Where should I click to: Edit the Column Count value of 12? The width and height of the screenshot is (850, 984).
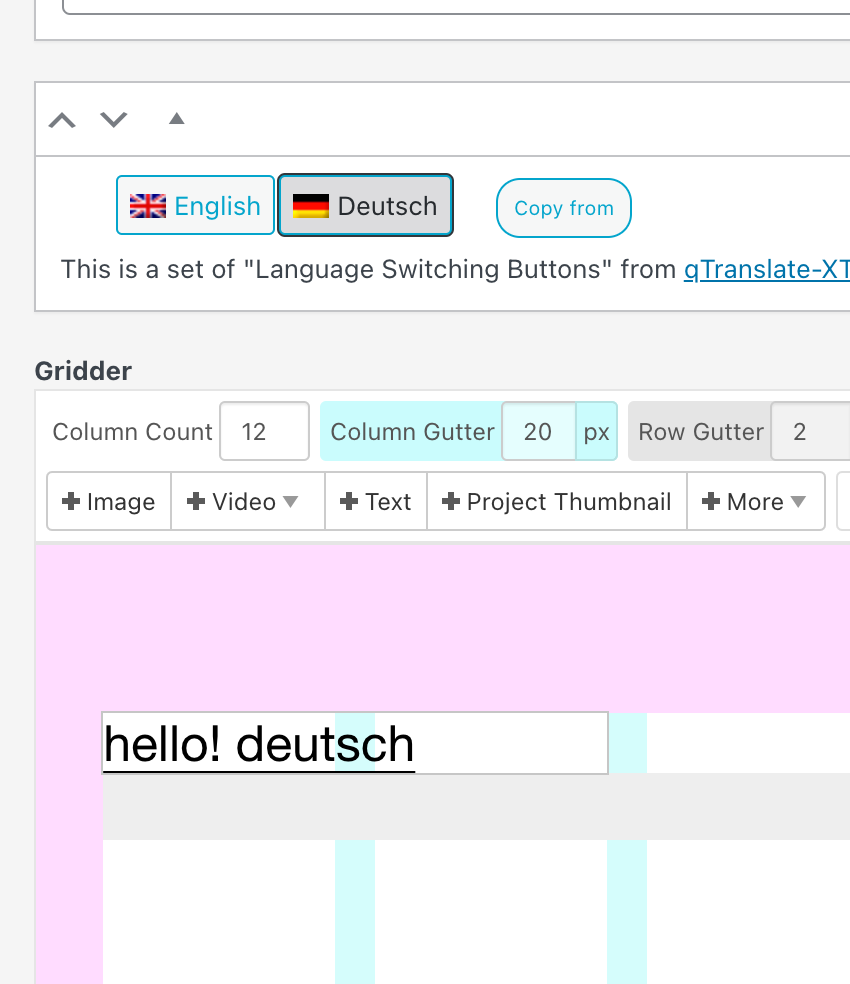click(264, 431)
